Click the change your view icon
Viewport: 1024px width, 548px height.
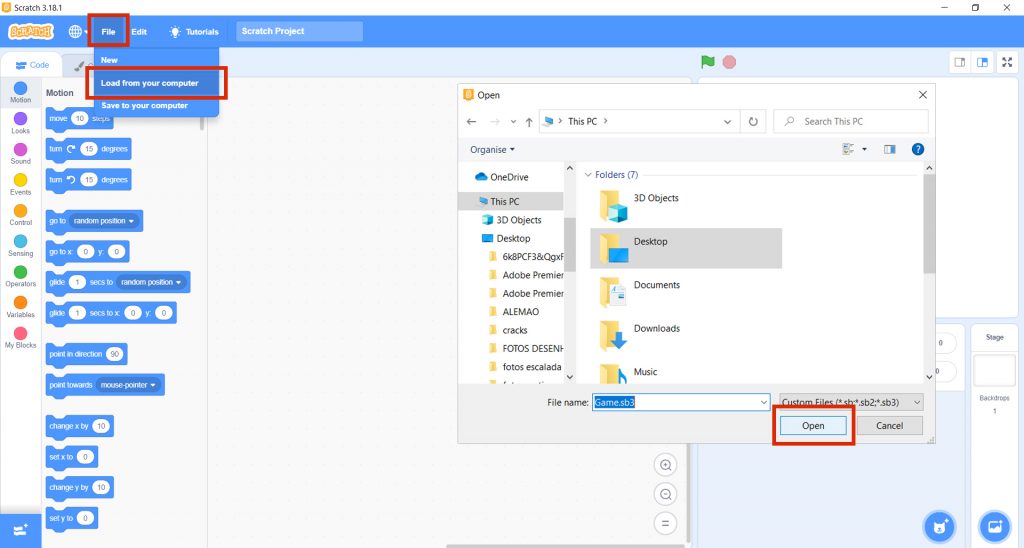848,150
